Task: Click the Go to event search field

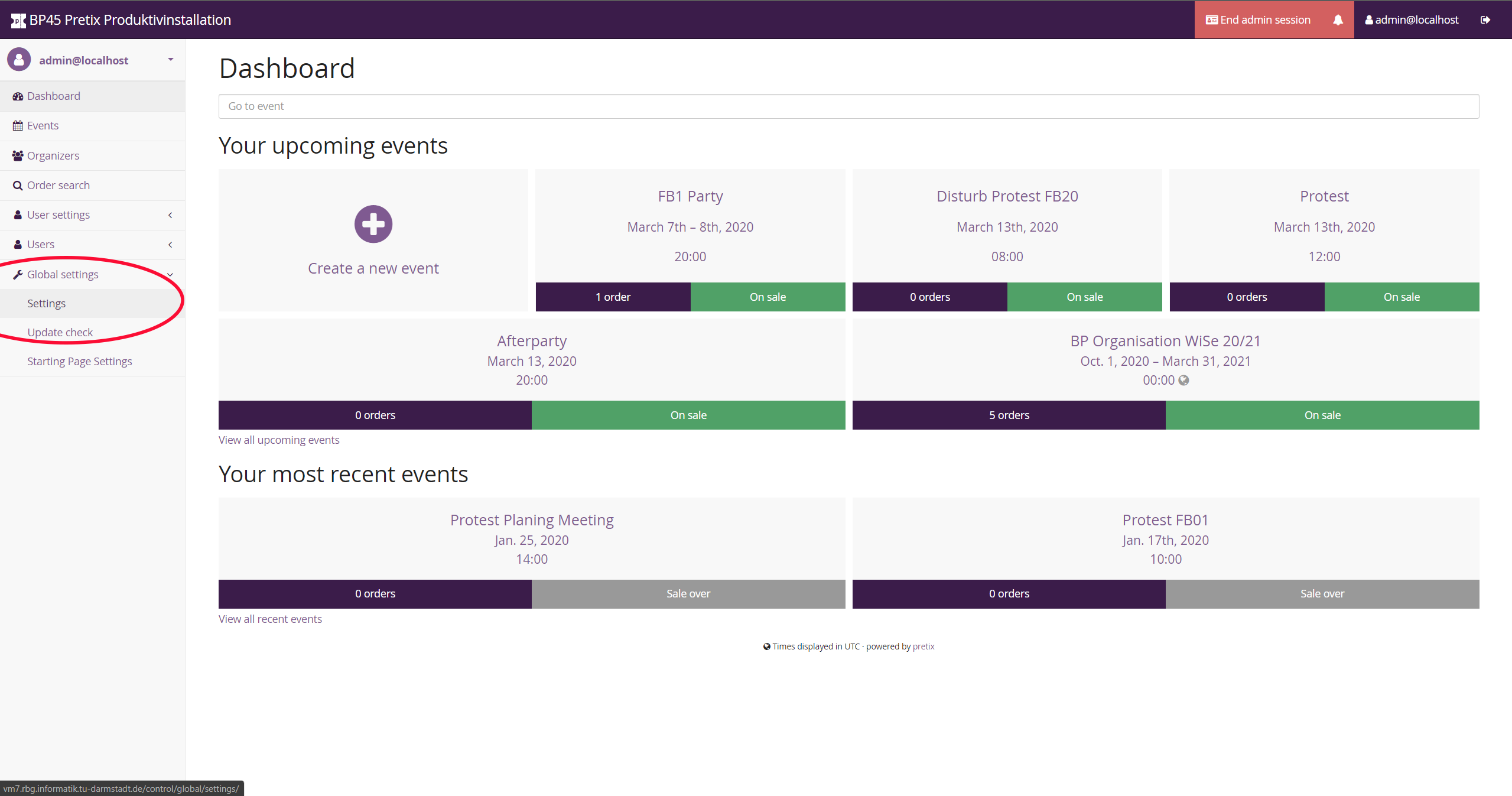Action: (x=848, y=106)
